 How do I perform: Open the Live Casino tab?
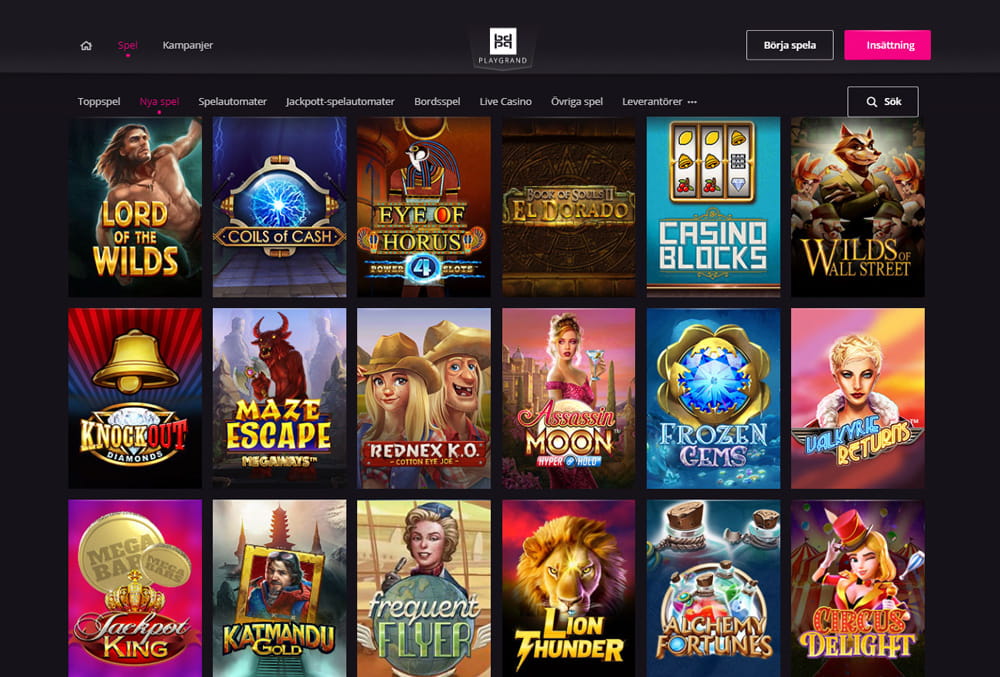coord(506,101)
